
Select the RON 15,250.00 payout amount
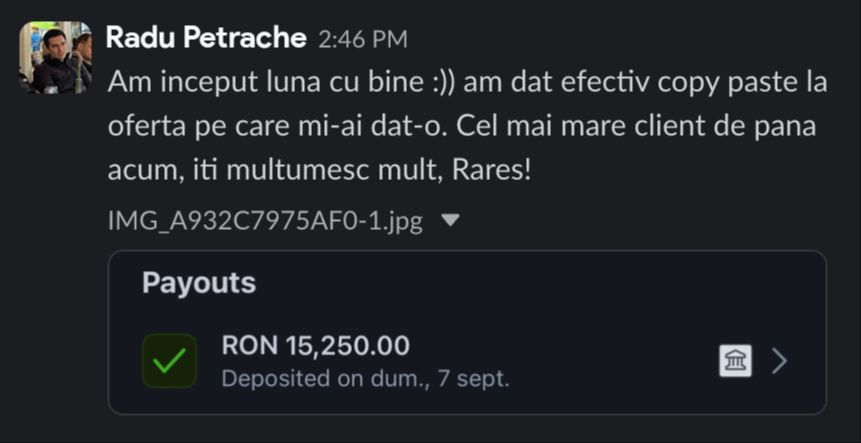(x=315, y=346)
